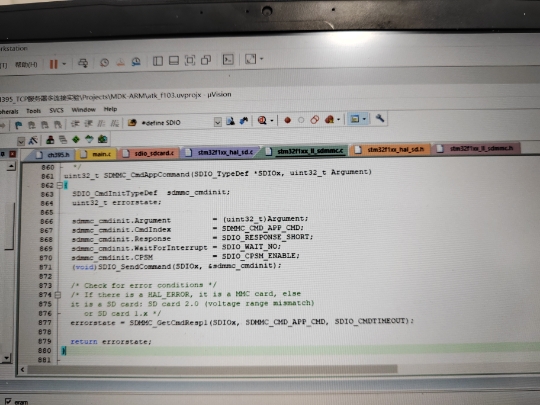Open the Help menu

(110, 109)
